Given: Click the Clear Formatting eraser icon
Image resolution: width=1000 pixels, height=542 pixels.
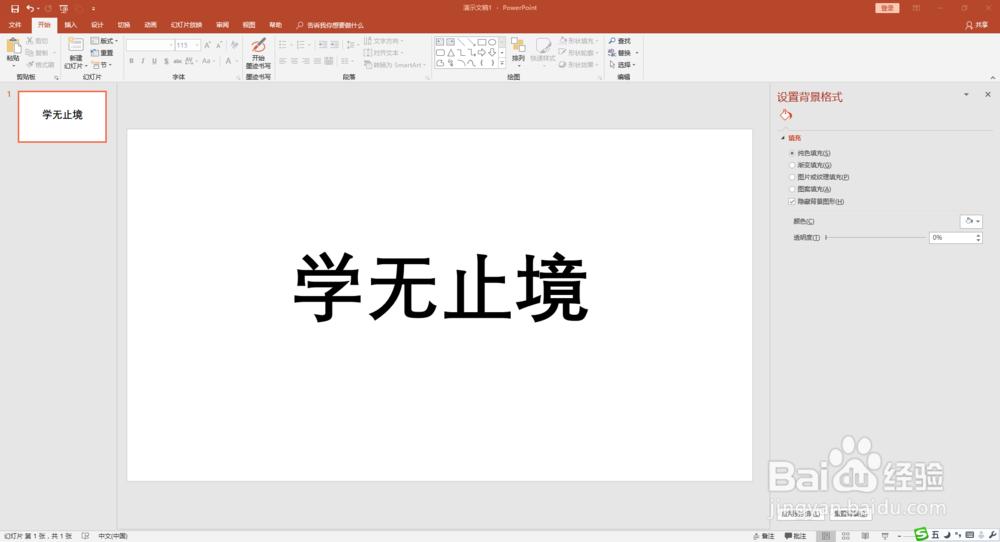Looking at the screenshot, I should pyautogui.click(x=234, y=45).
